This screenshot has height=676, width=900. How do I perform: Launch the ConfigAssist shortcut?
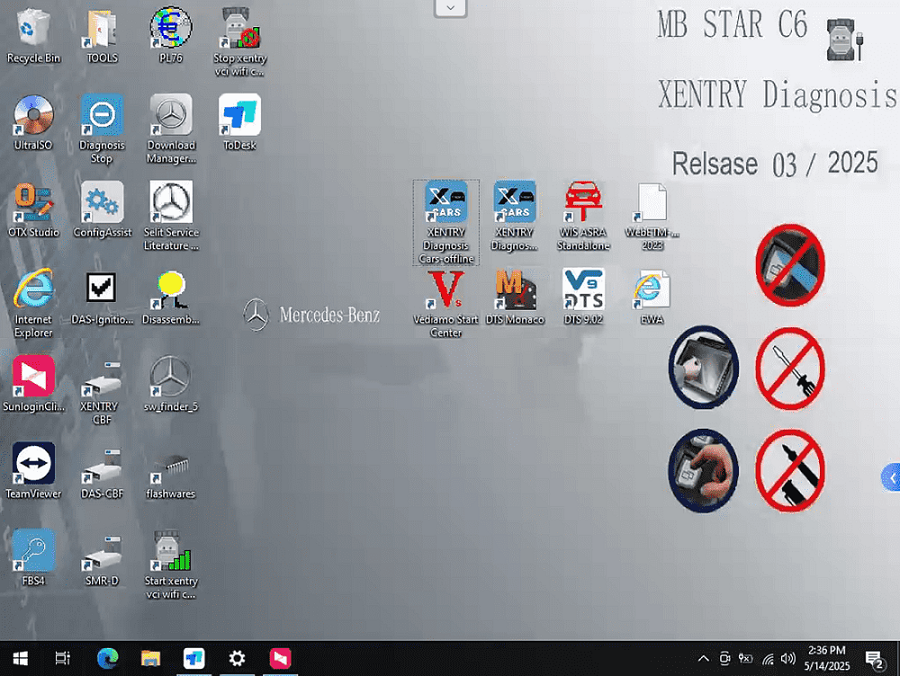(102, 210)
